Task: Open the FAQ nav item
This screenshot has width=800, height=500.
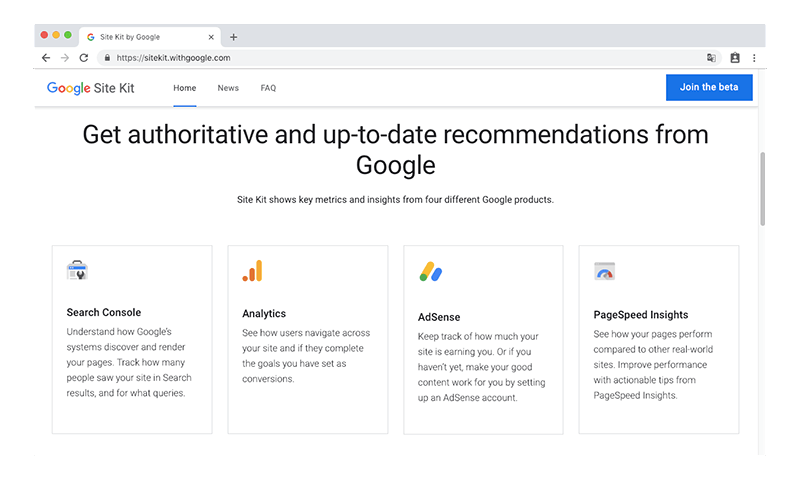Action: pyautogui.click(x=268, y=88)
